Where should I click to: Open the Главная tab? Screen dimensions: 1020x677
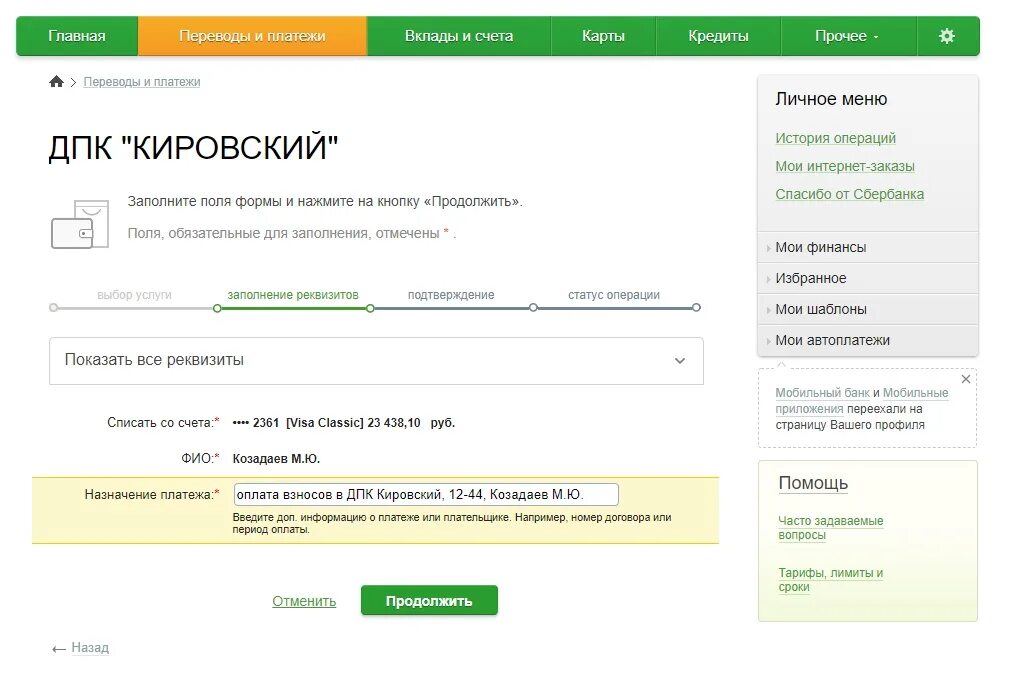[77, 36]
